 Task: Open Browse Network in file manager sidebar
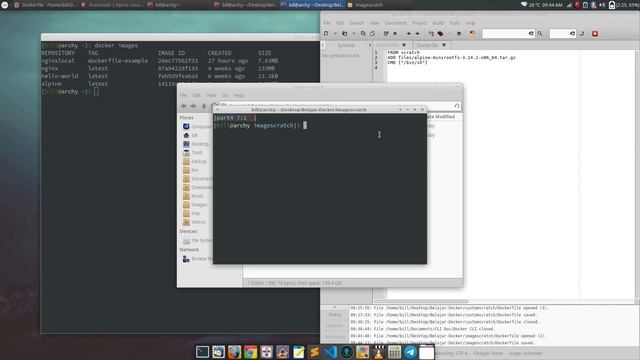198,259
